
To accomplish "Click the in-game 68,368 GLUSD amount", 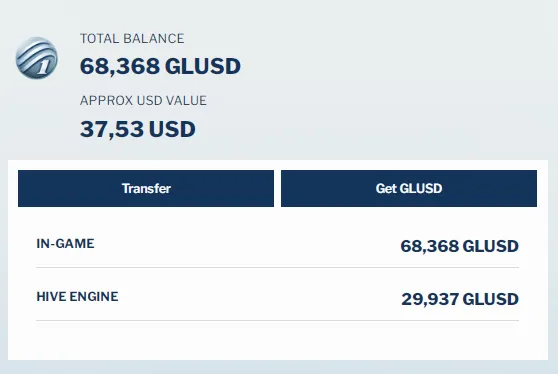I will [x=459, y=246].
